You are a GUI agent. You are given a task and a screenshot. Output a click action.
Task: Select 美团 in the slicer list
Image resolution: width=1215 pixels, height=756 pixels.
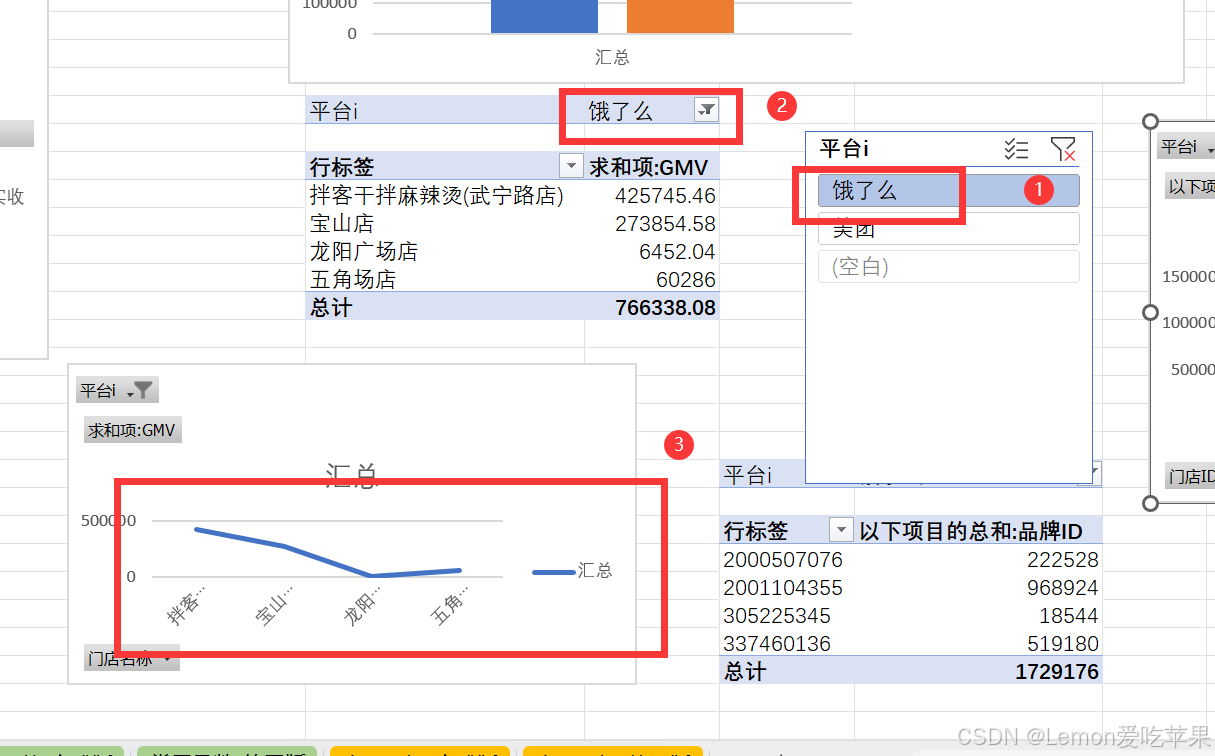[x=948, y=228]
